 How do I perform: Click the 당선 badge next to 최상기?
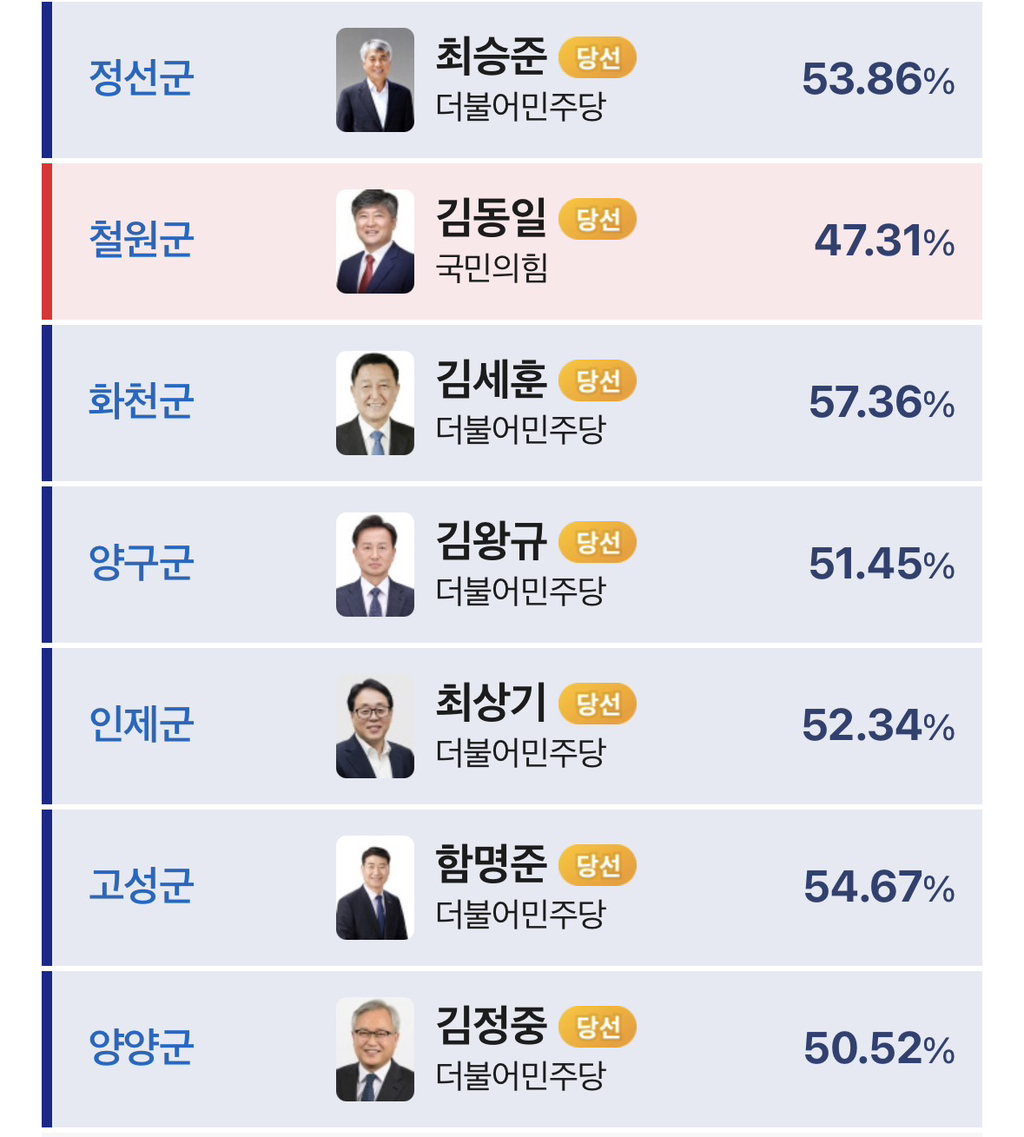[598, 704]
